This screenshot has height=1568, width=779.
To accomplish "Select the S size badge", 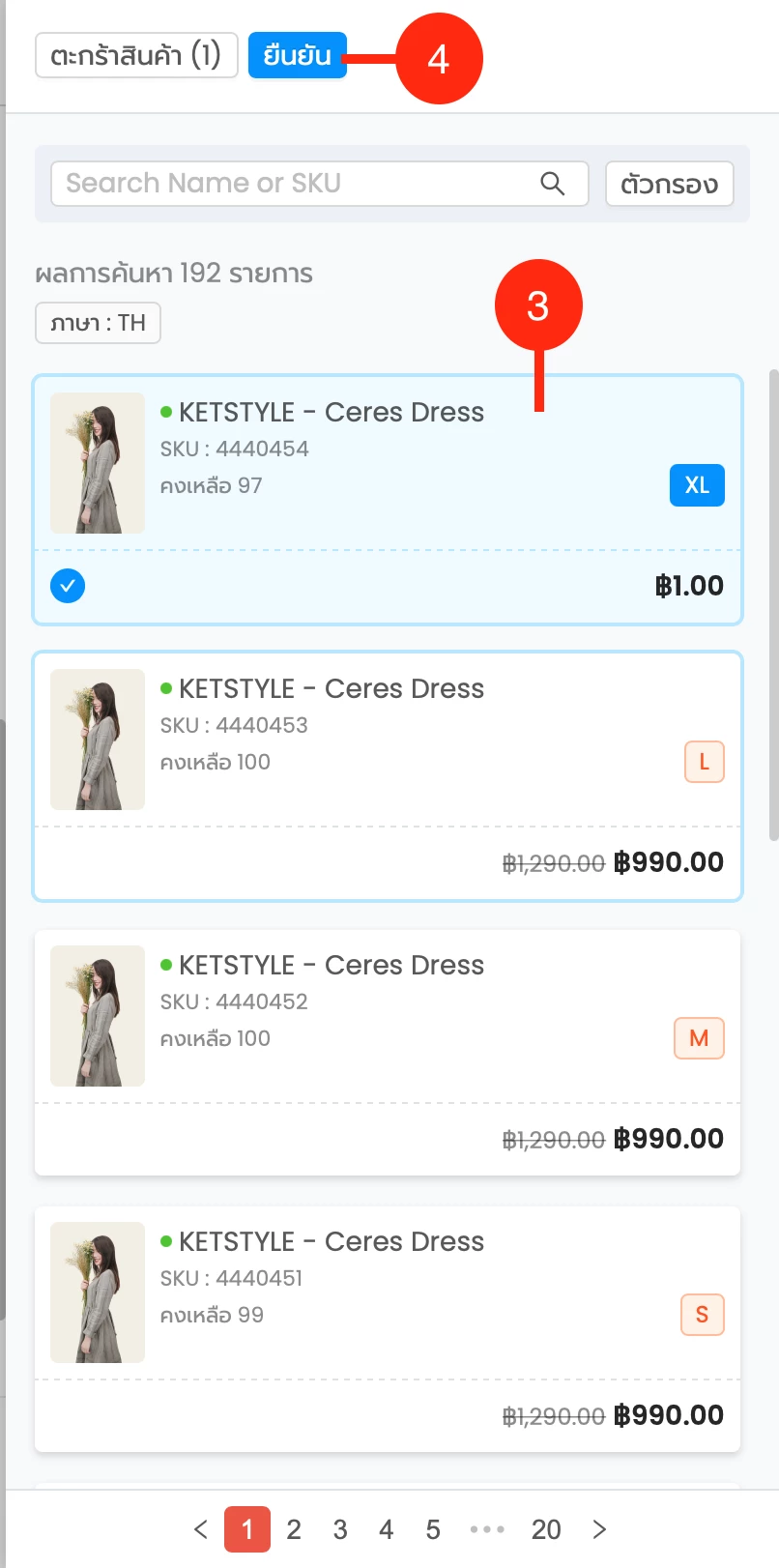I will 703,1315.
